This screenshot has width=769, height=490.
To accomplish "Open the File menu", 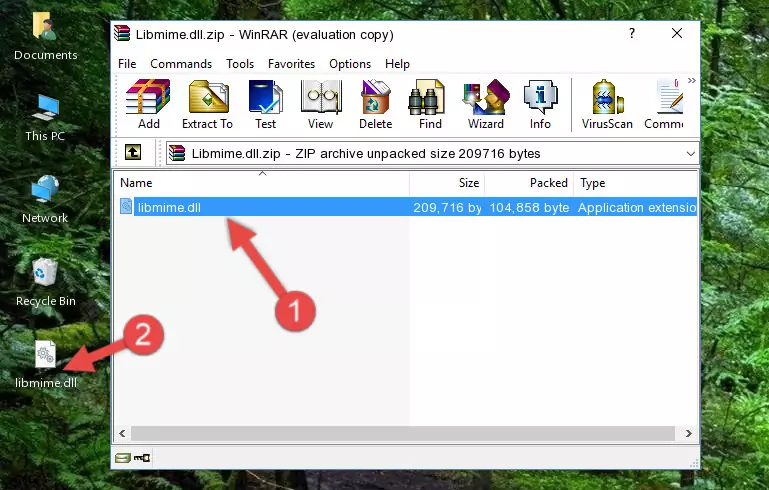I will pyautogui.click(x=127, y=64).
